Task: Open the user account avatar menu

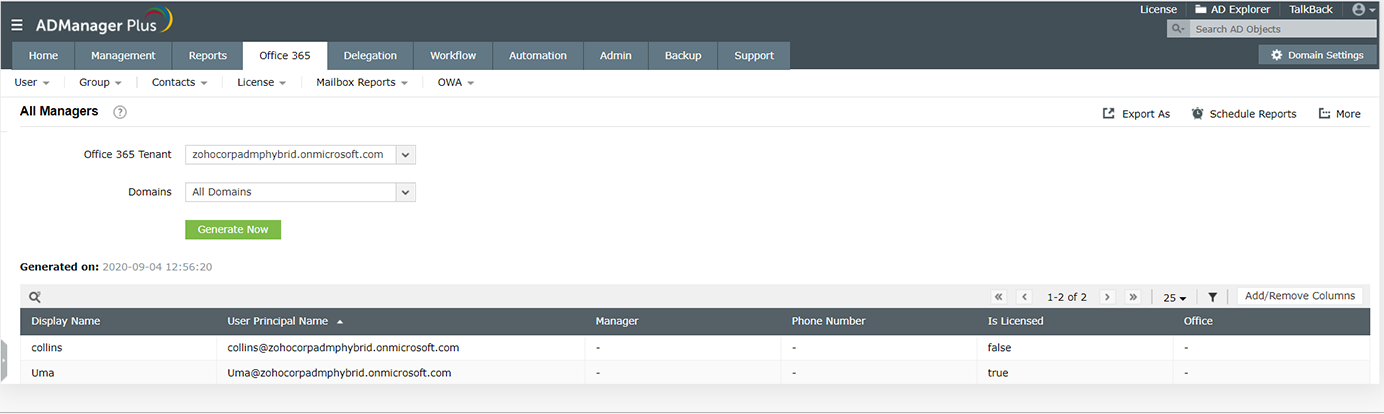Action: pyautogui.click(x=1364, y=9)
